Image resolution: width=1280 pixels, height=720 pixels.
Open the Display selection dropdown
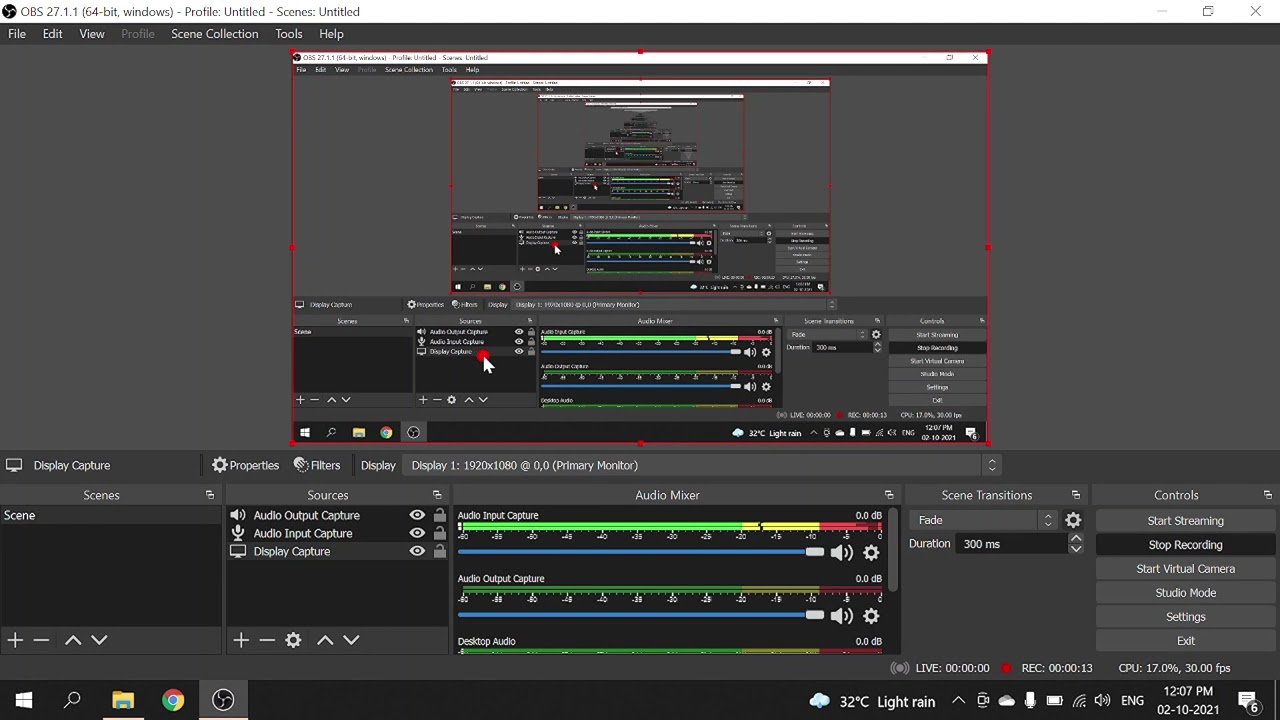click(704, 465)
